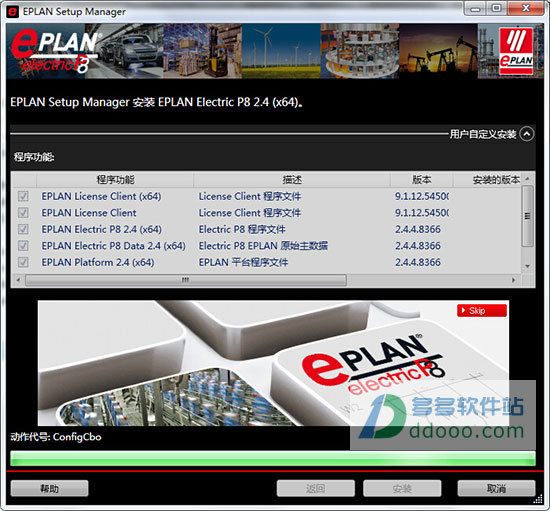
Task: Click description 'Electric P8 程序文件'
Action: tap(242, 229)
